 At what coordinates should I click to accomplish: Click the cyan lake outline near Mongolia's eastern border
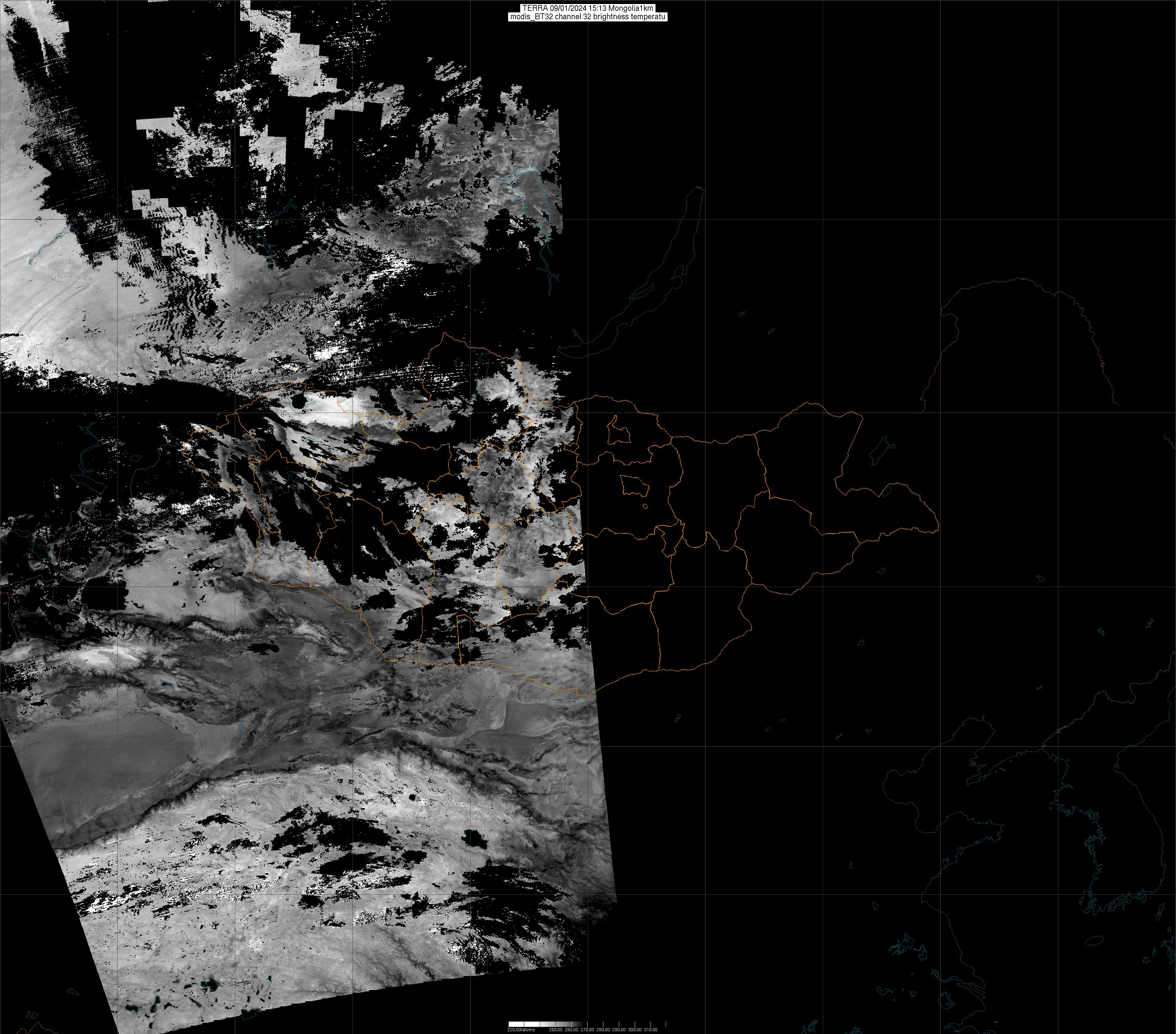pos(881,450)
